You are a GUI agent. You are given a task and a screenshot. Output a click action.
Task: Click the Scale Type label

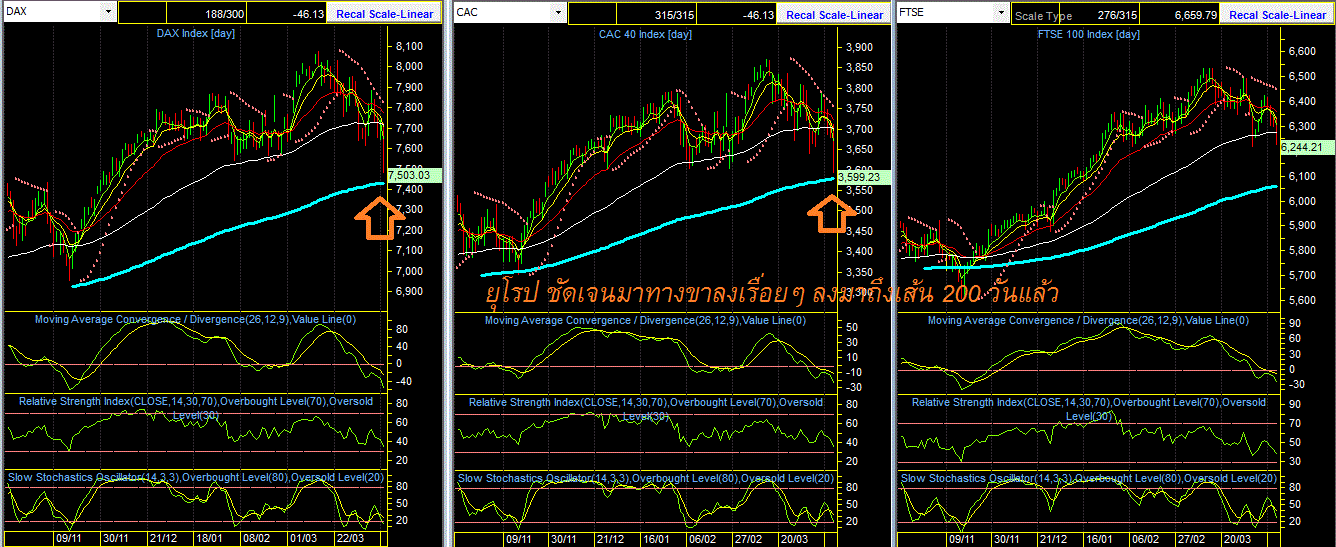(x=1043, y=16)
